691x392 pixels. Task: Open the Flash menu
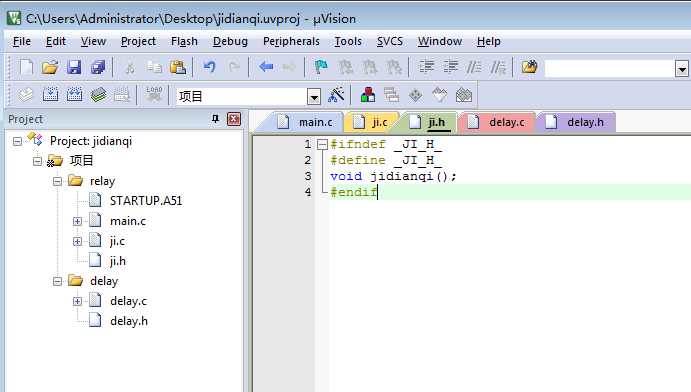[x=184, y=41]
